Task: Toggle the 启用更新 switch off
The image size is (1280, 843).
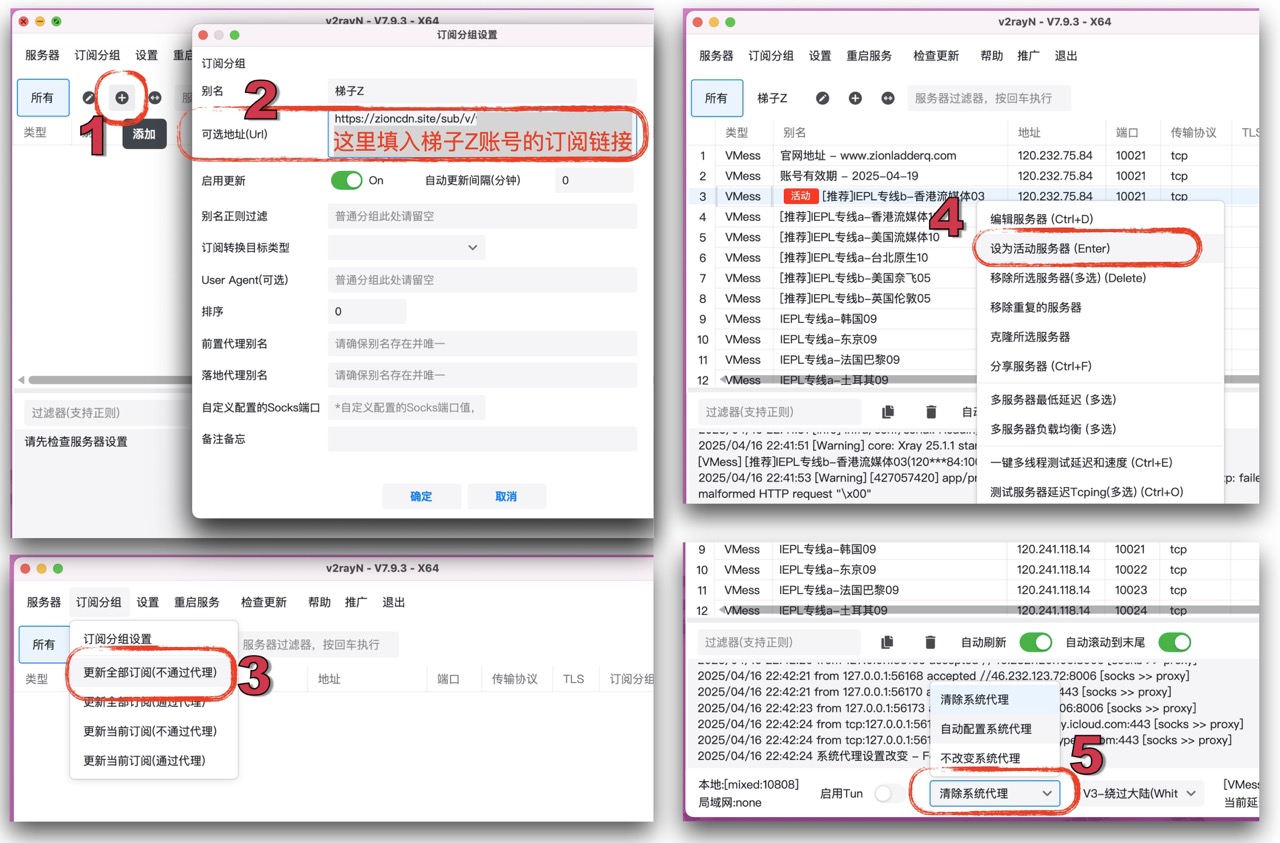Action: 346,181
